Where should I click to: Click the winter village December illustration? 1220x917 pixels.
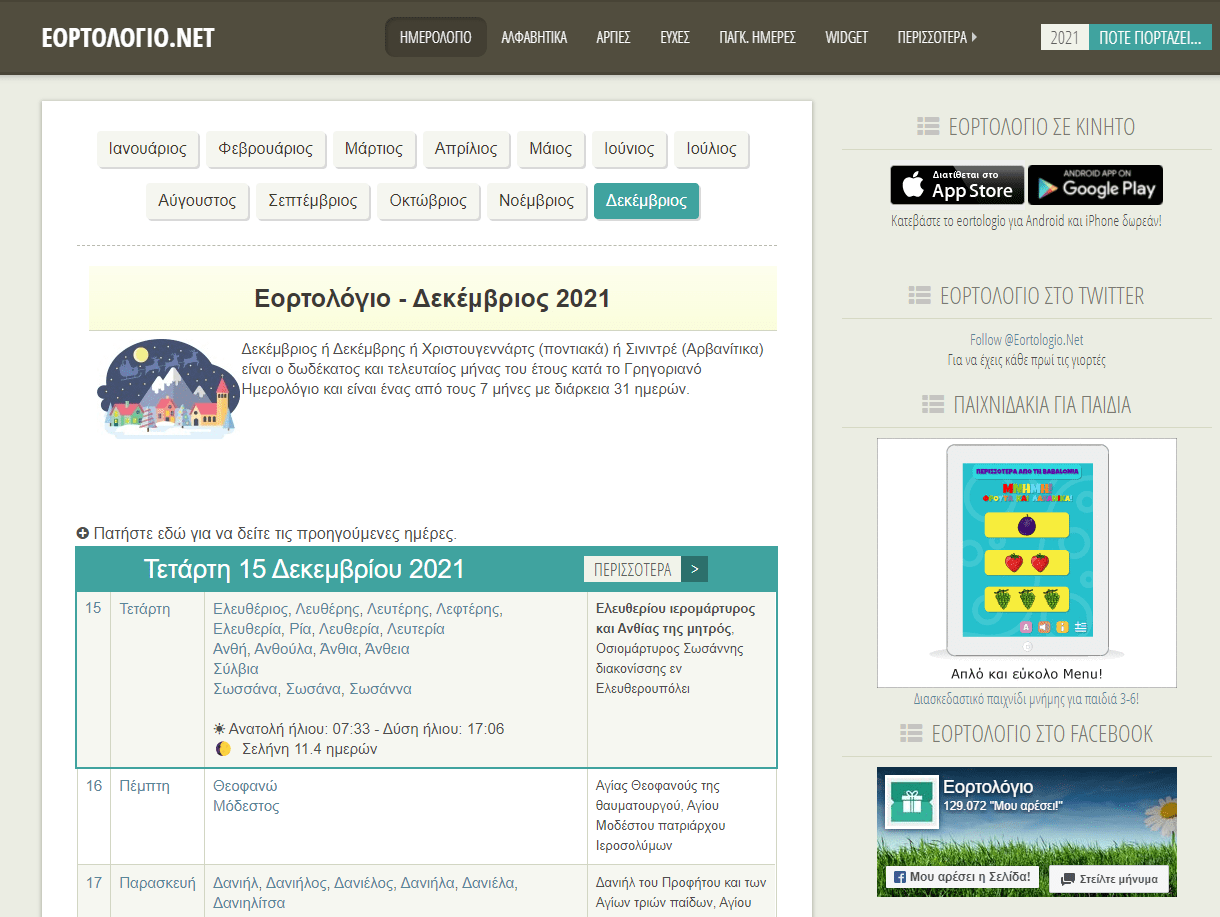[166, 388]
